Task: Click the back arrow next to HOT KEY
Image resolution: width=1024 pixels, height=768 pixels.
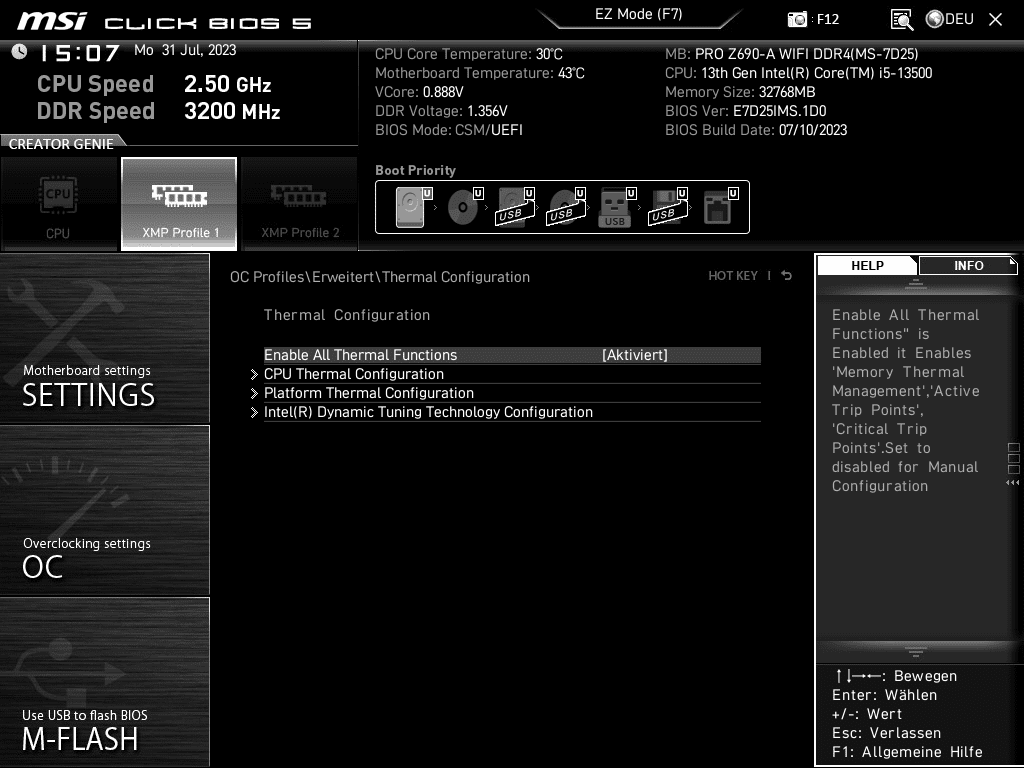Action: click(786, 276)
